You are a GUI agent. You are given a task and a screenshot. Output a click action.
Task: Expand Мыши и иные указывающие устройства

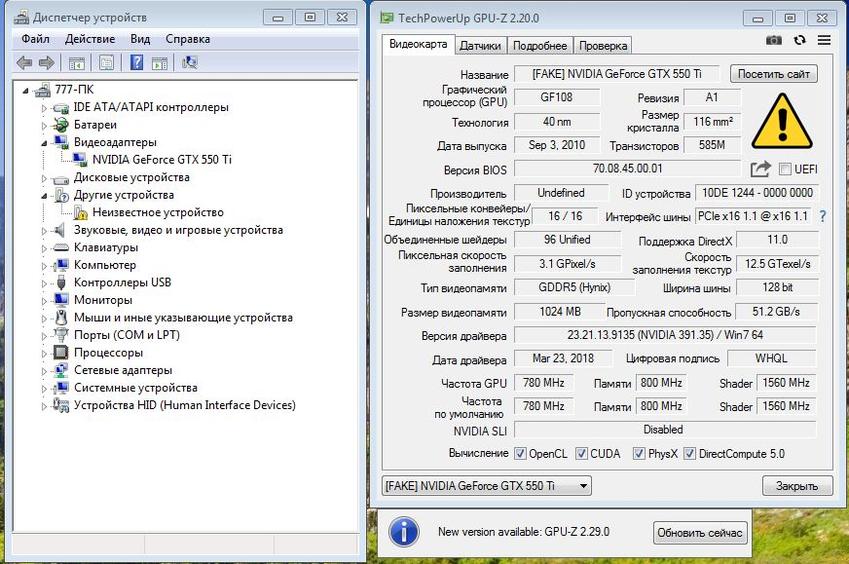(x=44, y=318)
